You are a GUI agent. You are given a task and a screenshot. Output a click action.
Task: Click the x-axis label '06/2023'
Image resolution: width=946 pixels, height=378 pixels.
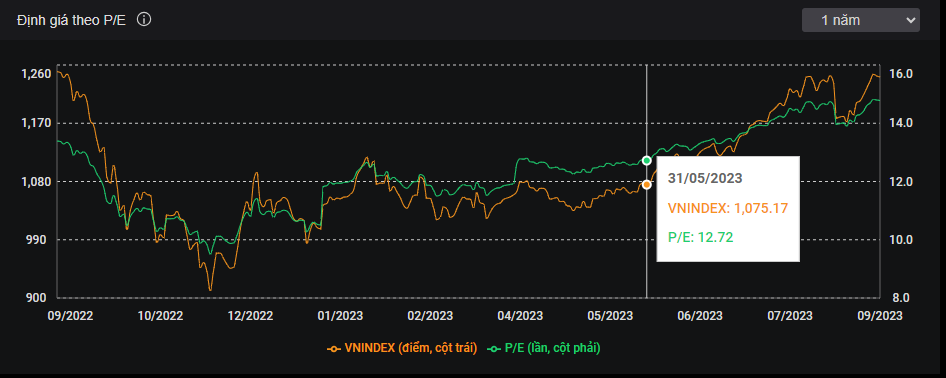700,316
